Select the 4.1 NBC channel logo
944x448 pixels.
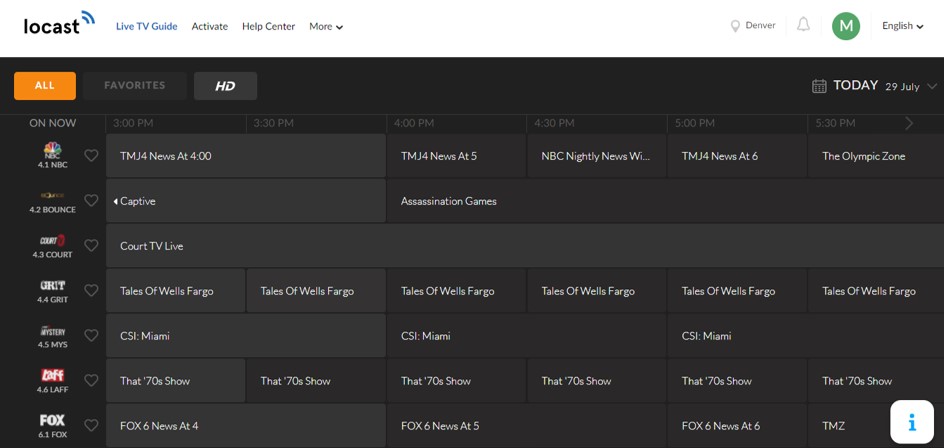pos(52,151)
